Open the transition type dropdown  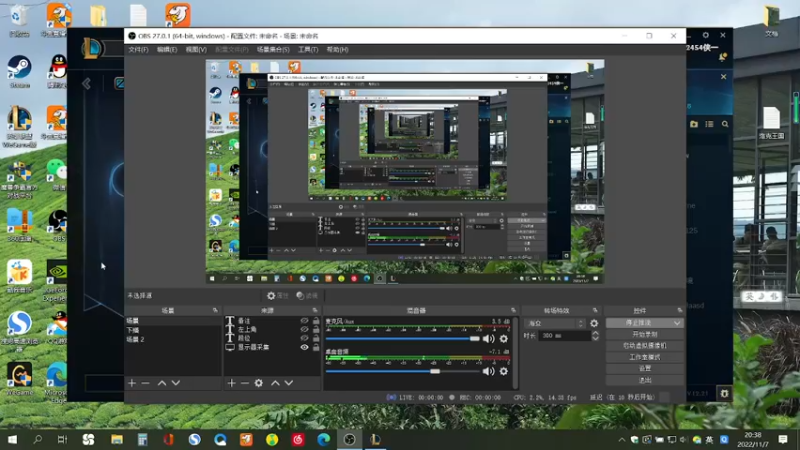pyautogui.click(x=555, y=323)
